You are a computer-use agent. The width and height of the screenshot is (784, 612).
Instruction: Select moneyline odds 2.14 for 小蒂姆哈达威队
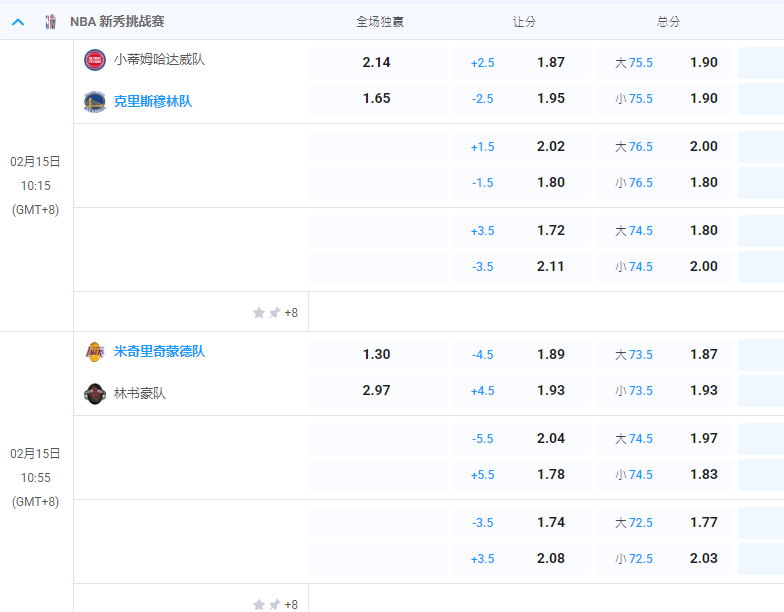point(378,62)
